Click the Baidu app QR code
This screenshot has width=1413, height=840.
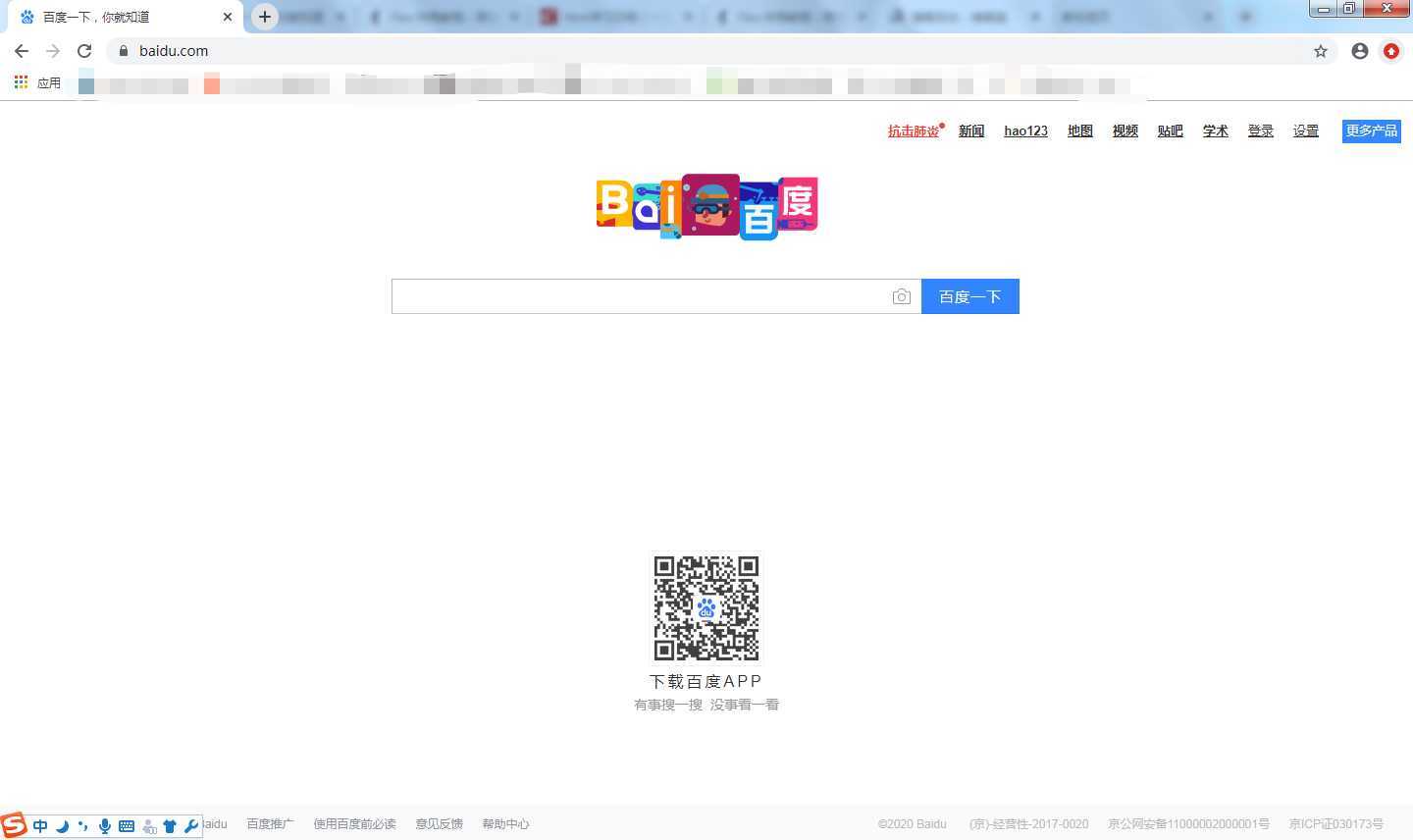point(706,608)
